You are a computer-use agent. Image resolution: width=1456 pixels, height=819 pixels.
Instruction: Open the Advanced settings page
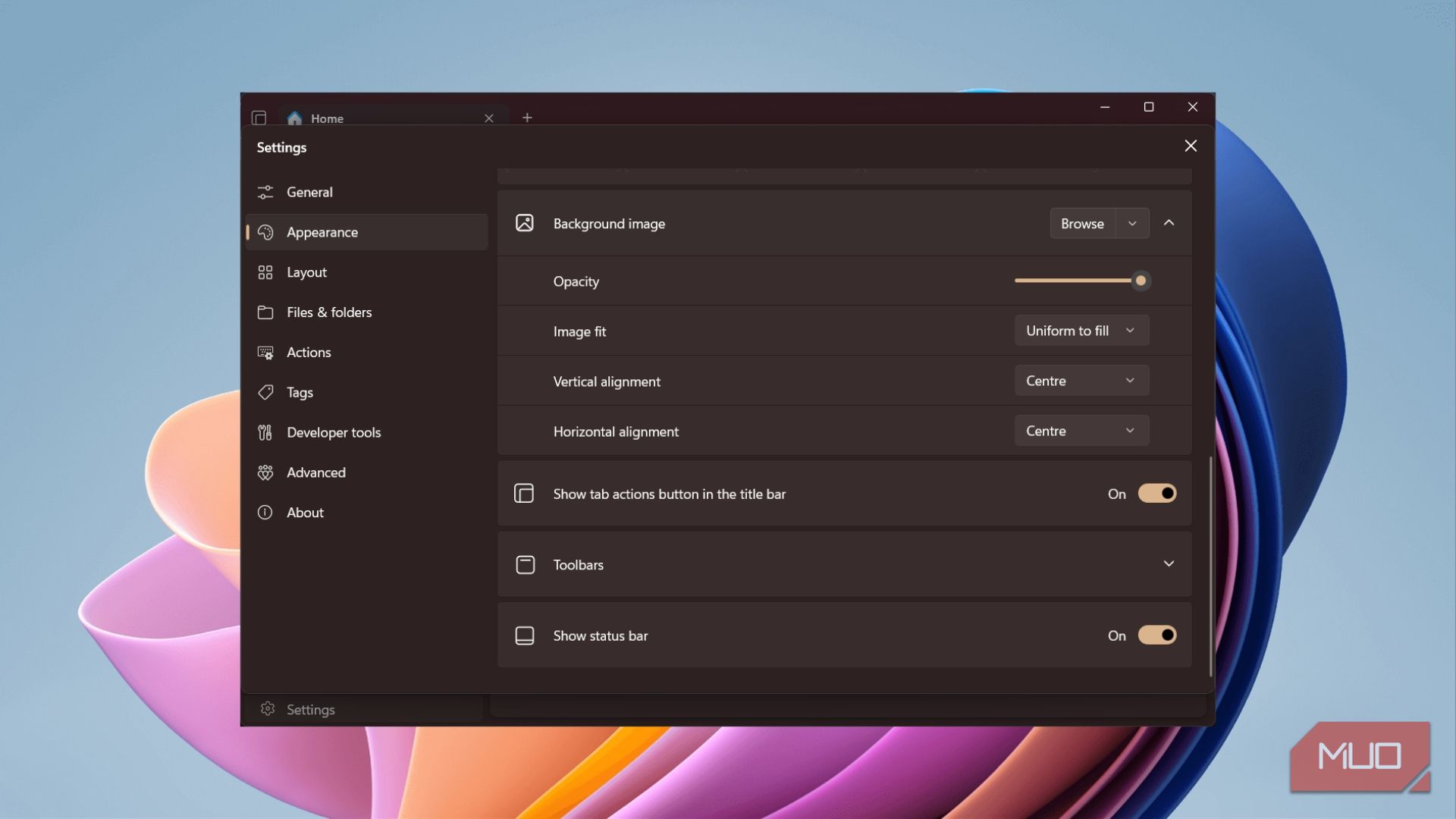pyautogui.click(x=367, y=473)
